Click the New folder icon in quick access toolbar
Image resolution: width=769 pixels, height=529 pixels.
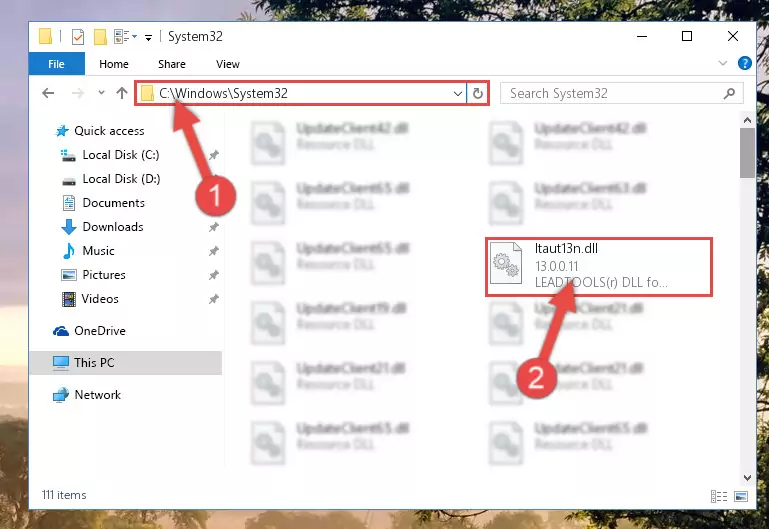click(x=100, y=37)
